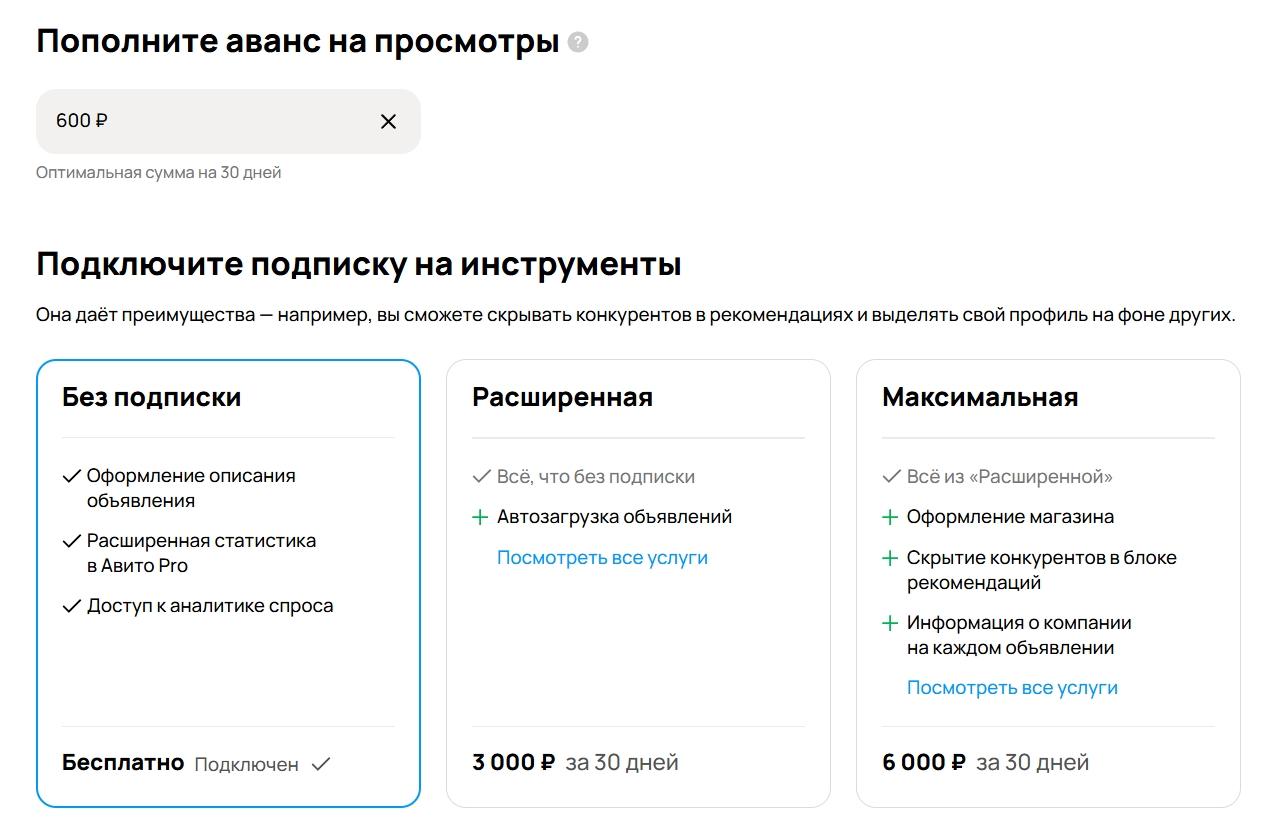Click the plus icon beside Оформление магазина
The image size is (1266, 830).
[890, 517]
